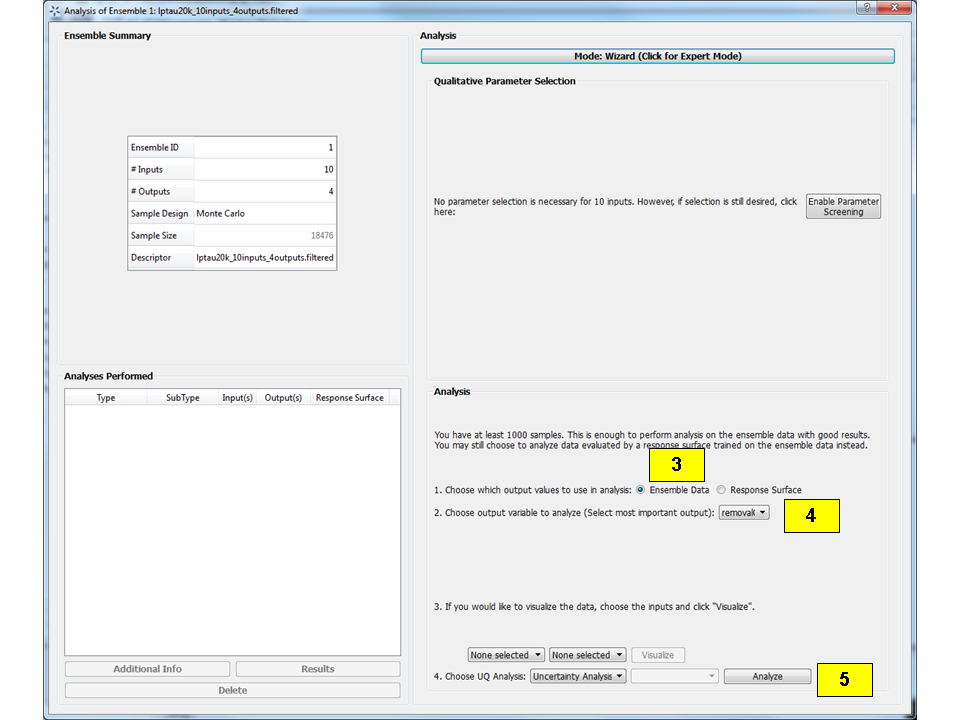960x720 pixels.
Task: Click the Visualize button
Action: [x=657, y=654]
